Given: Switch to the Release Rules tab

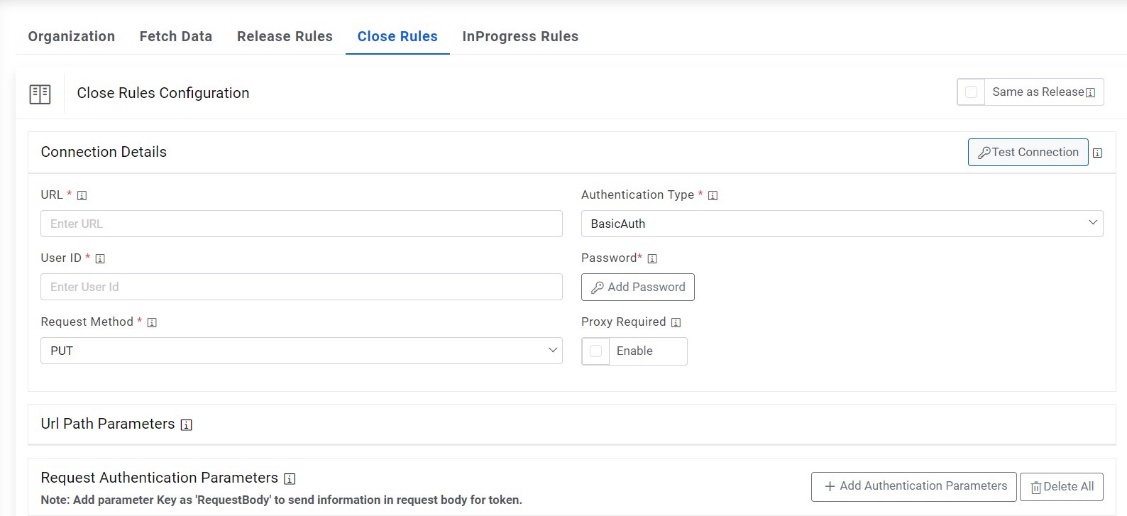Looking at the screenshot, I should coord(285,36).
